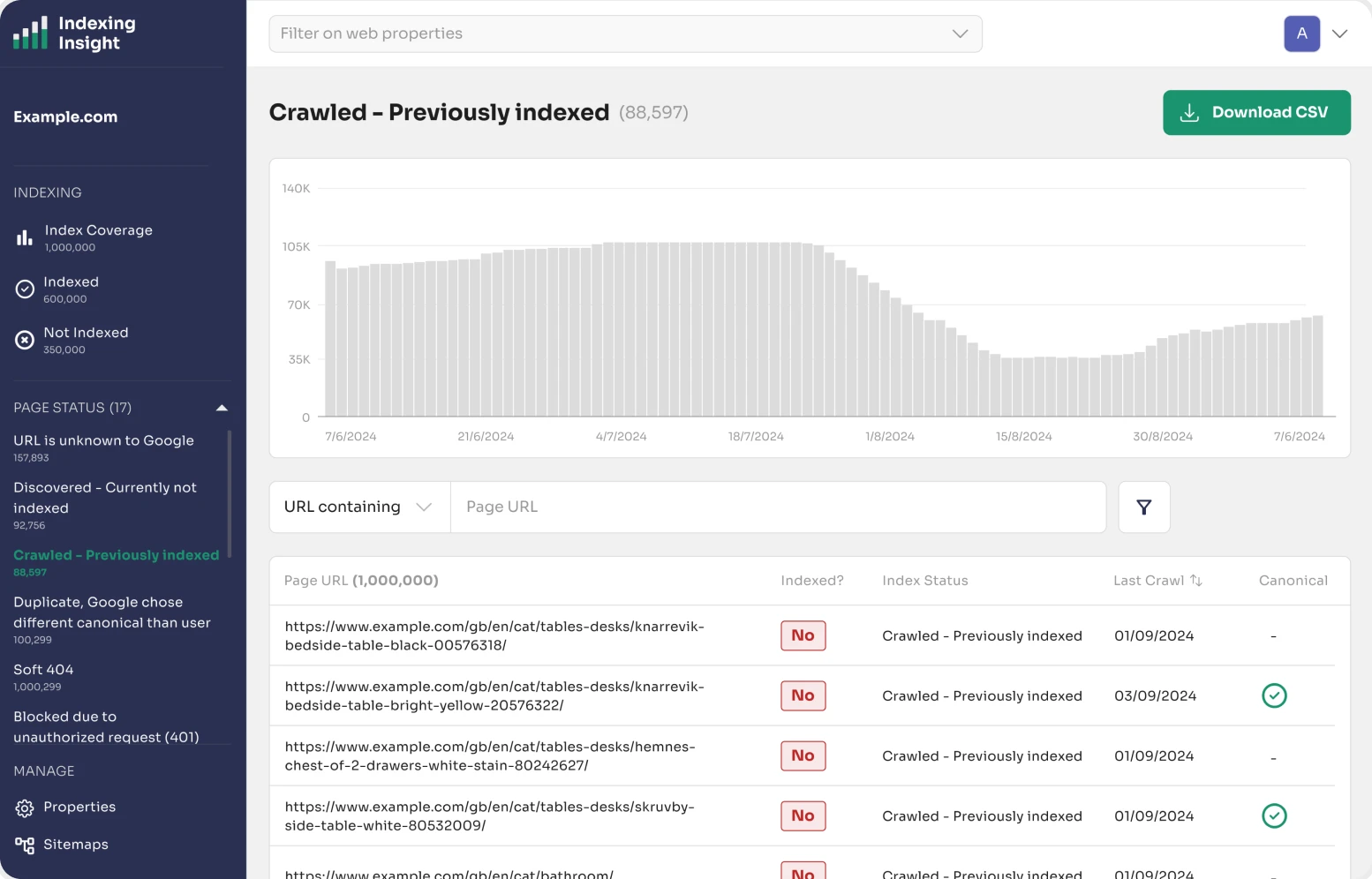1372x879 pixels.
Task: Open Properties gear icon in Manage
Action: [25, 808]
